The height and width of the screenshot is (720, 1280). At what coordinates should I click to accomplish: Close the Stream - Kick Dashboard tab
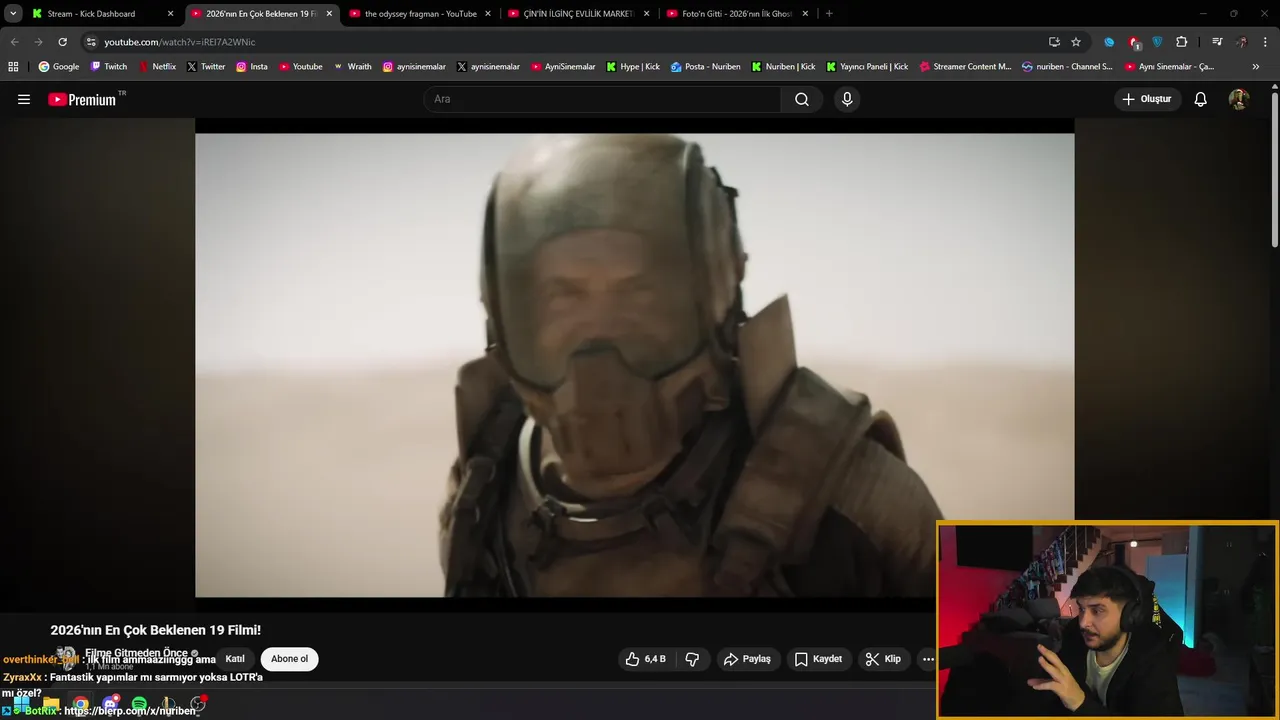(x=170, y=14)
